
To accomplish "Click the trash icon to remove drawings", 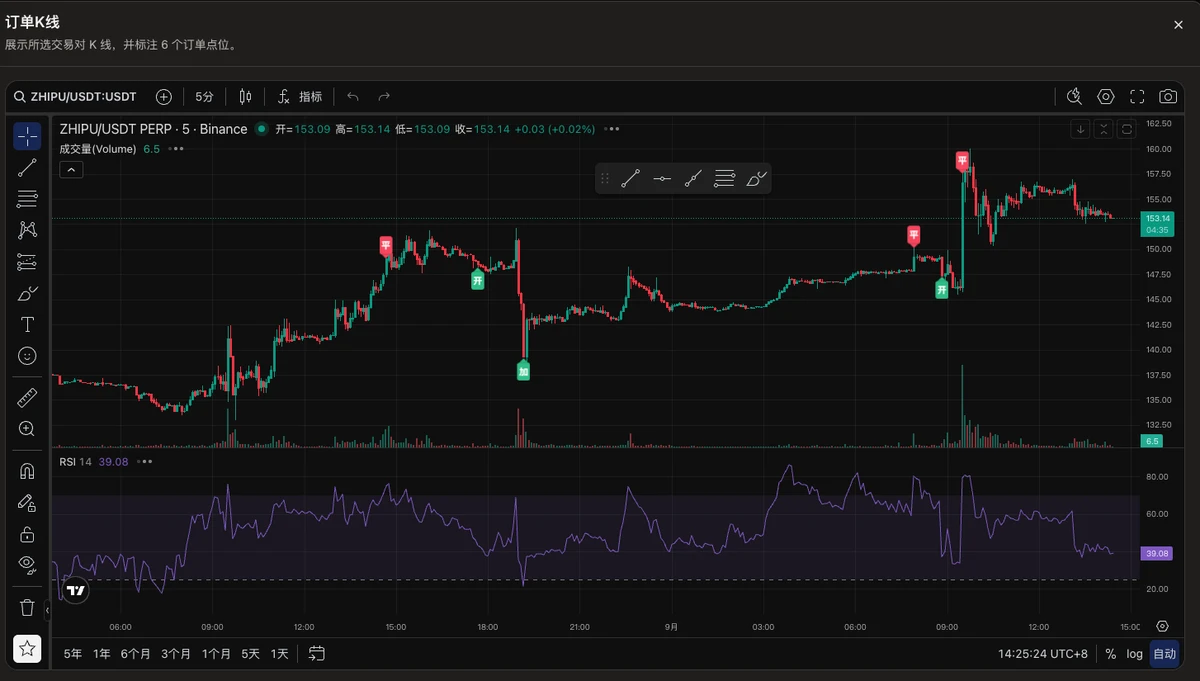I will tap(27, 607).
